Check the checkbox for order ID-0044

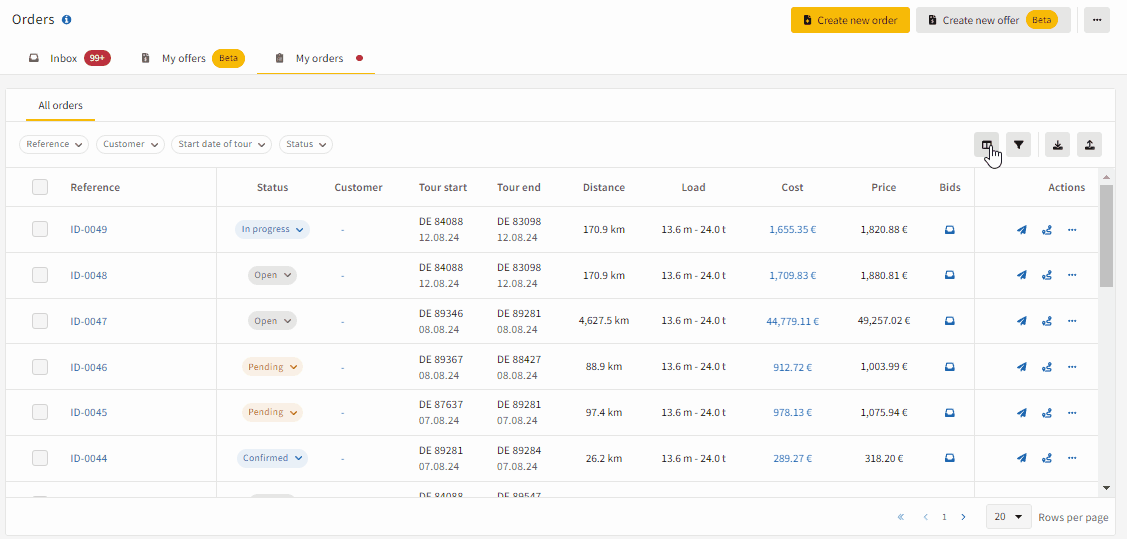(x=40, y=458)
